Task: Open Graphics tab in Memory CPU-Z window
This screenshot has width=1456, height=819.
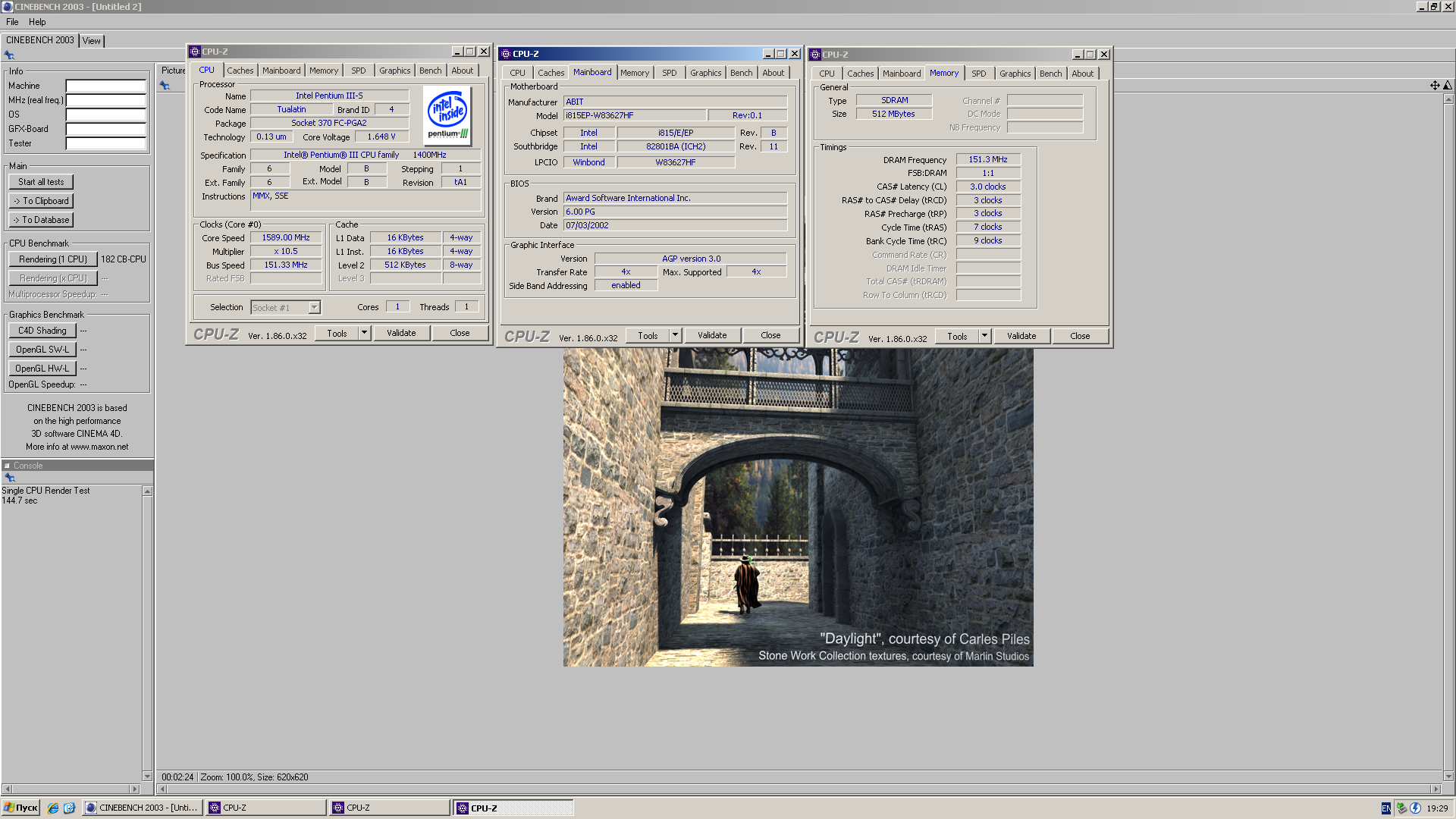Action: click(1015, 74)
